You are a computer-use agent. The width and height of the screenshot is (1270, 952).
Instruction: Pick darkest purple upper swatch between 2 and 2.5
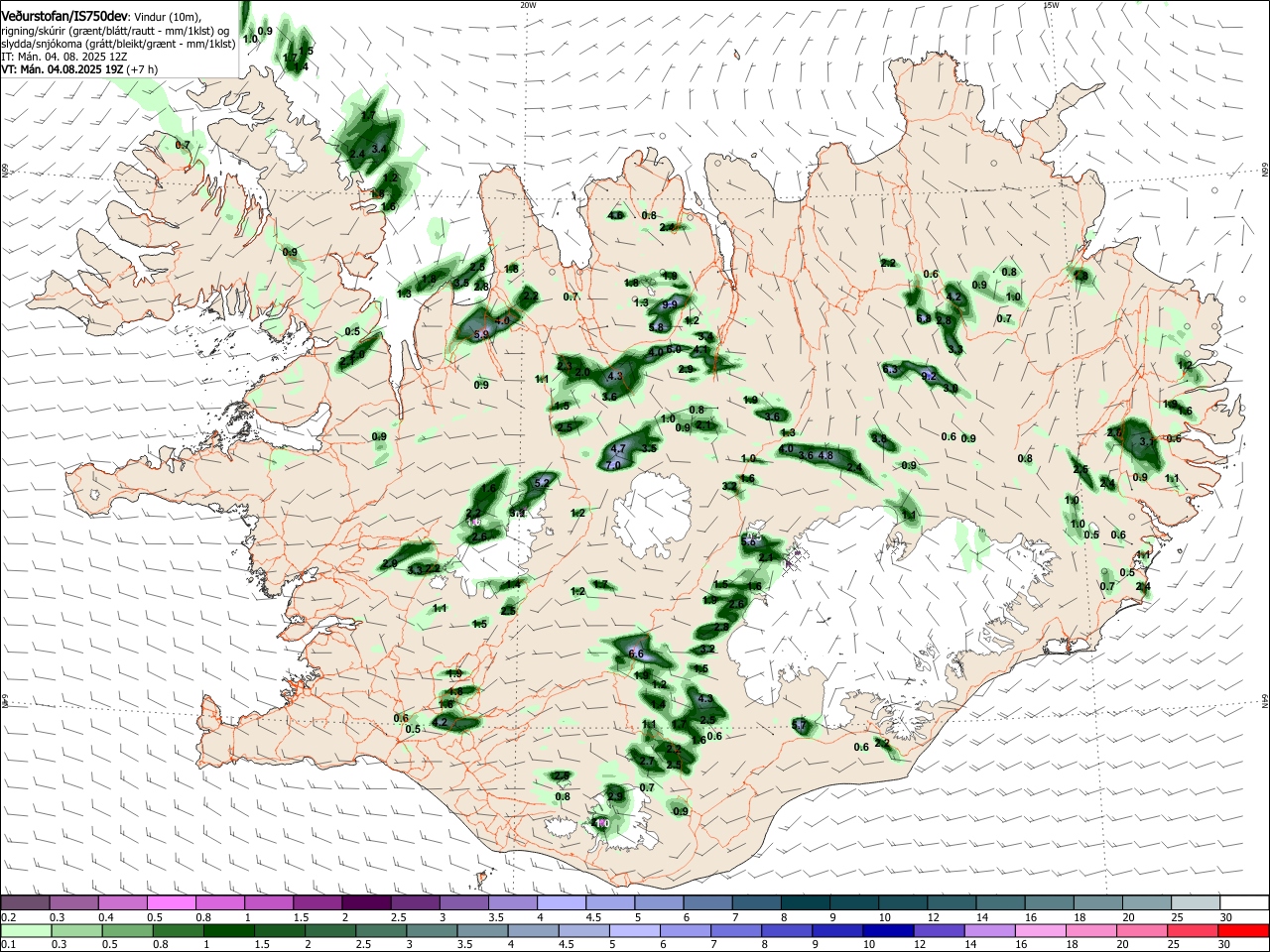(x=366, y=903)
